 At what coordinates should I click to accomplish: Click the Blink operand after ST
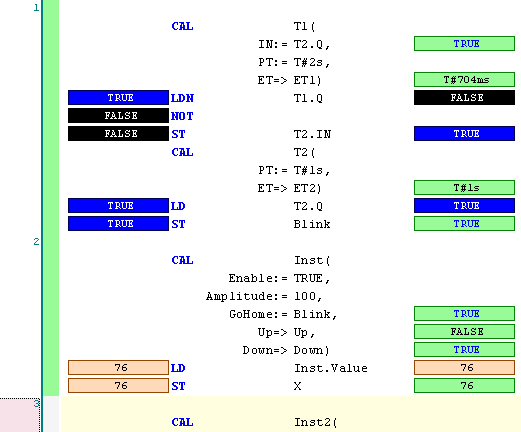[312, 224]
